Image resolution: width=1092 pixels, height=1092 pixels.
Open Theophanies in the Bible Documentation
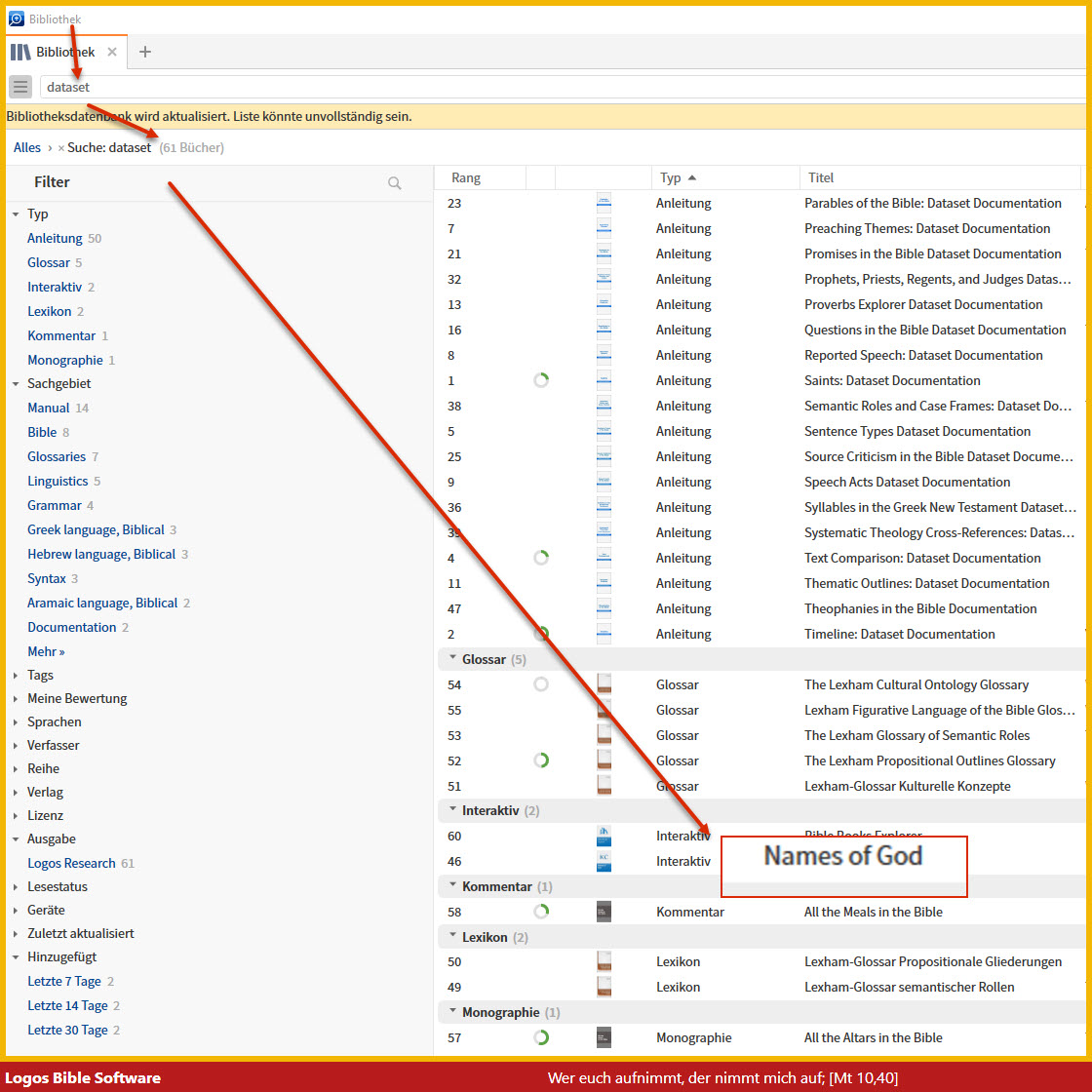pyautogui.click(x=920, y=608)
